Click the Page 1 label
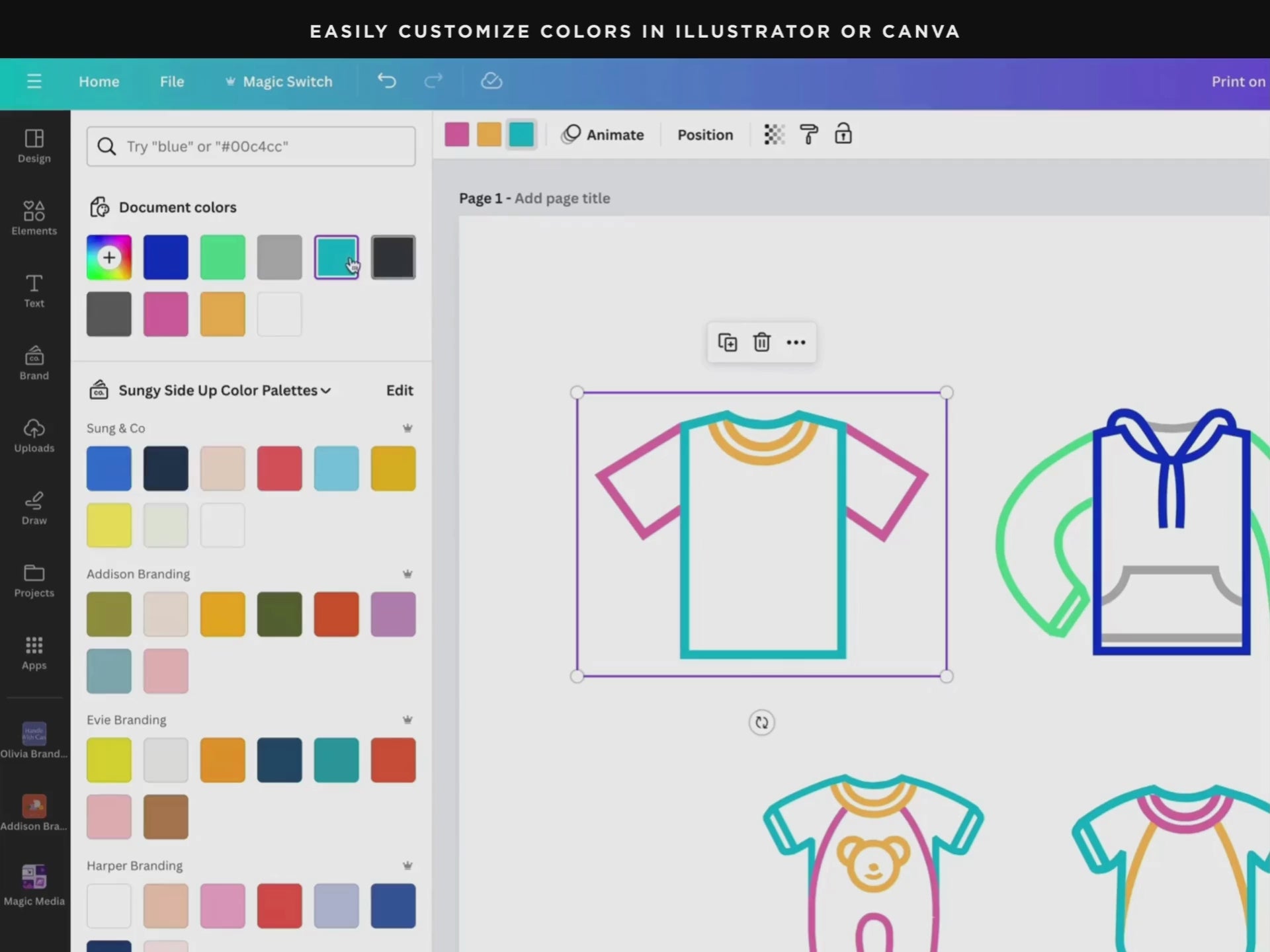Viewport: 1270px width, 952px height. pos(481,198)
